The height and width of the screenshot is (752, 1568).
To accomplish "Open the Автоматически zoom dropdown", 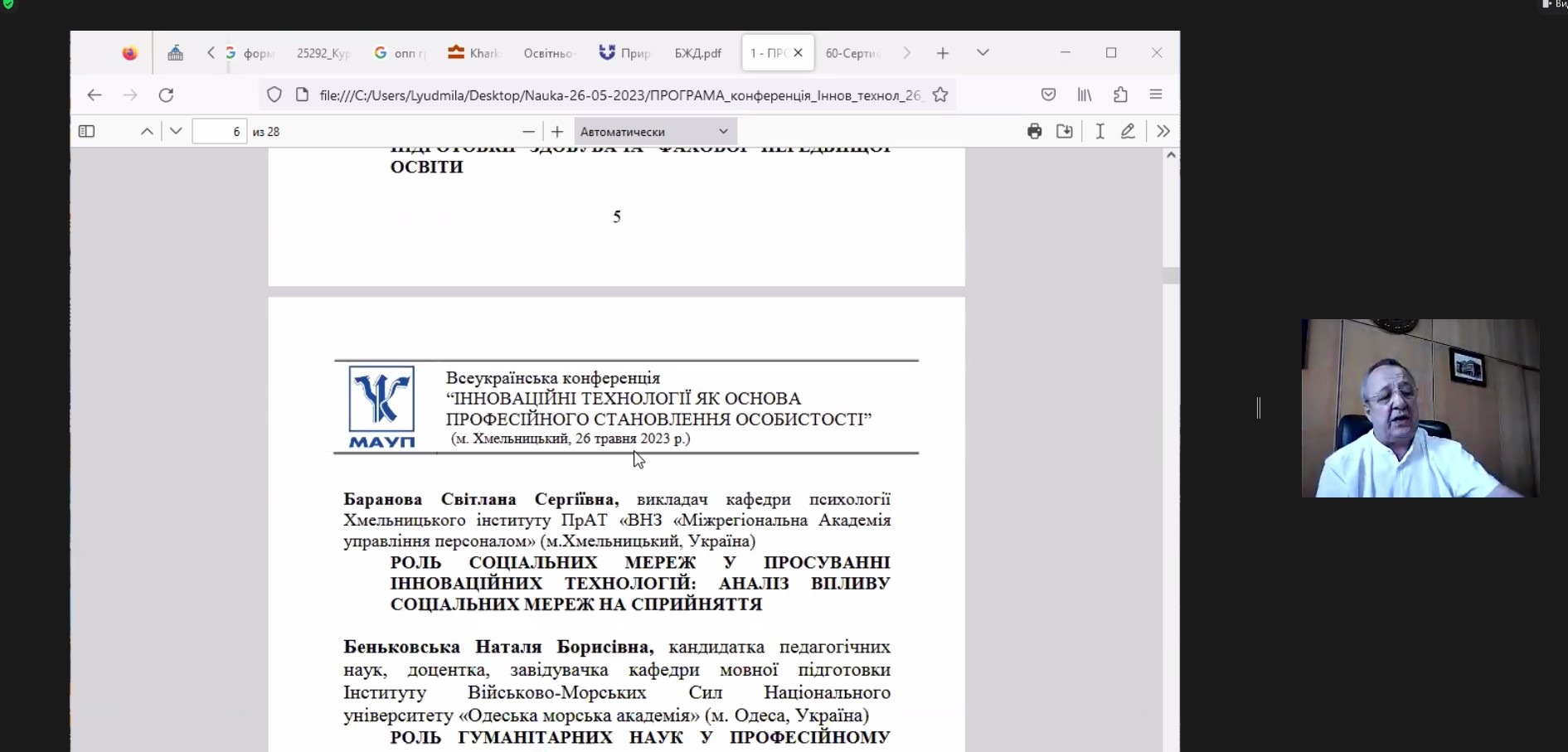I will coord(654,131).
